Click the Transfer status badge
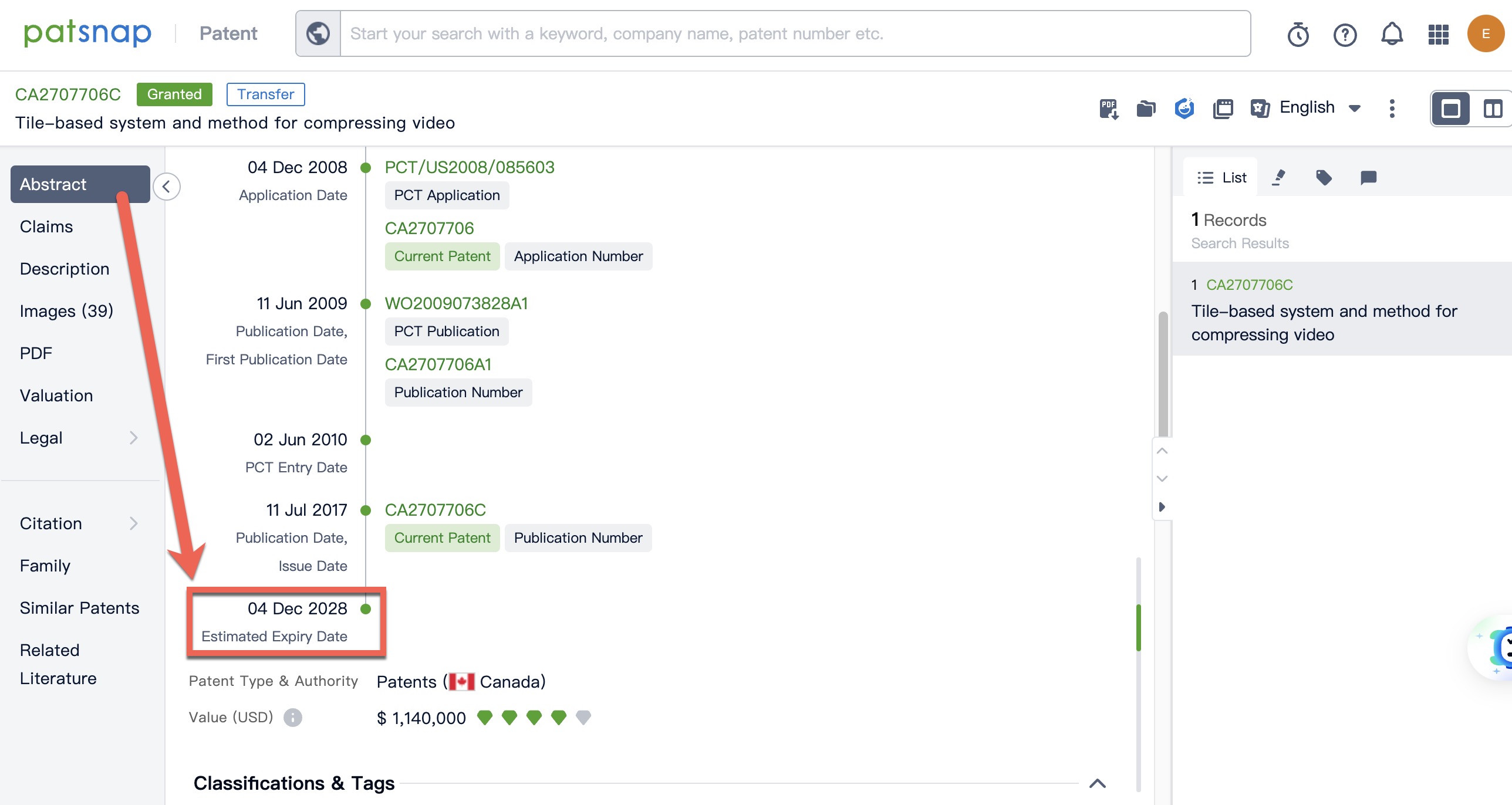 265,94
